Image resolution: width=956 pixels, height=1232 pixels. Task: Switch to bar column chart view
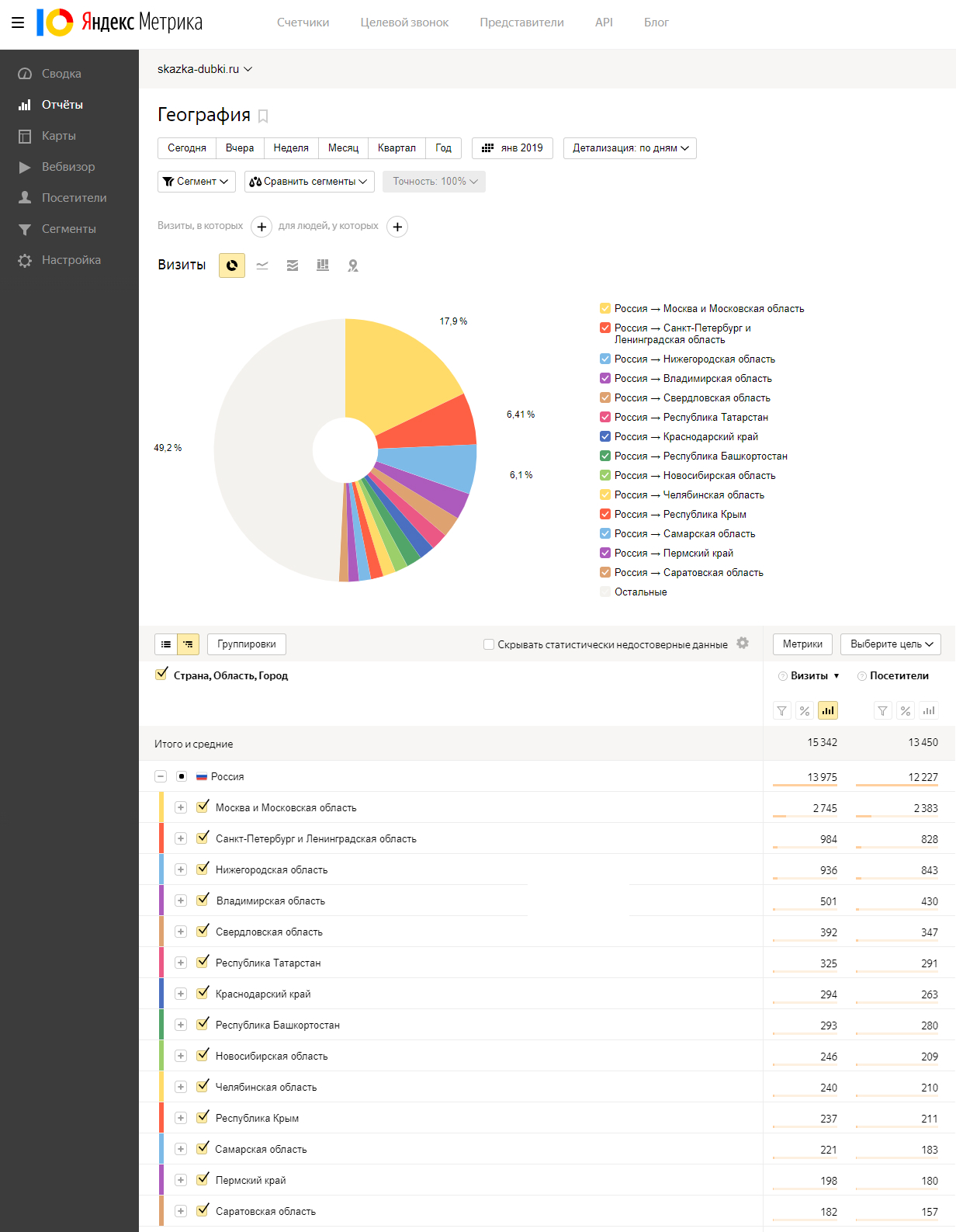(323, 265)
